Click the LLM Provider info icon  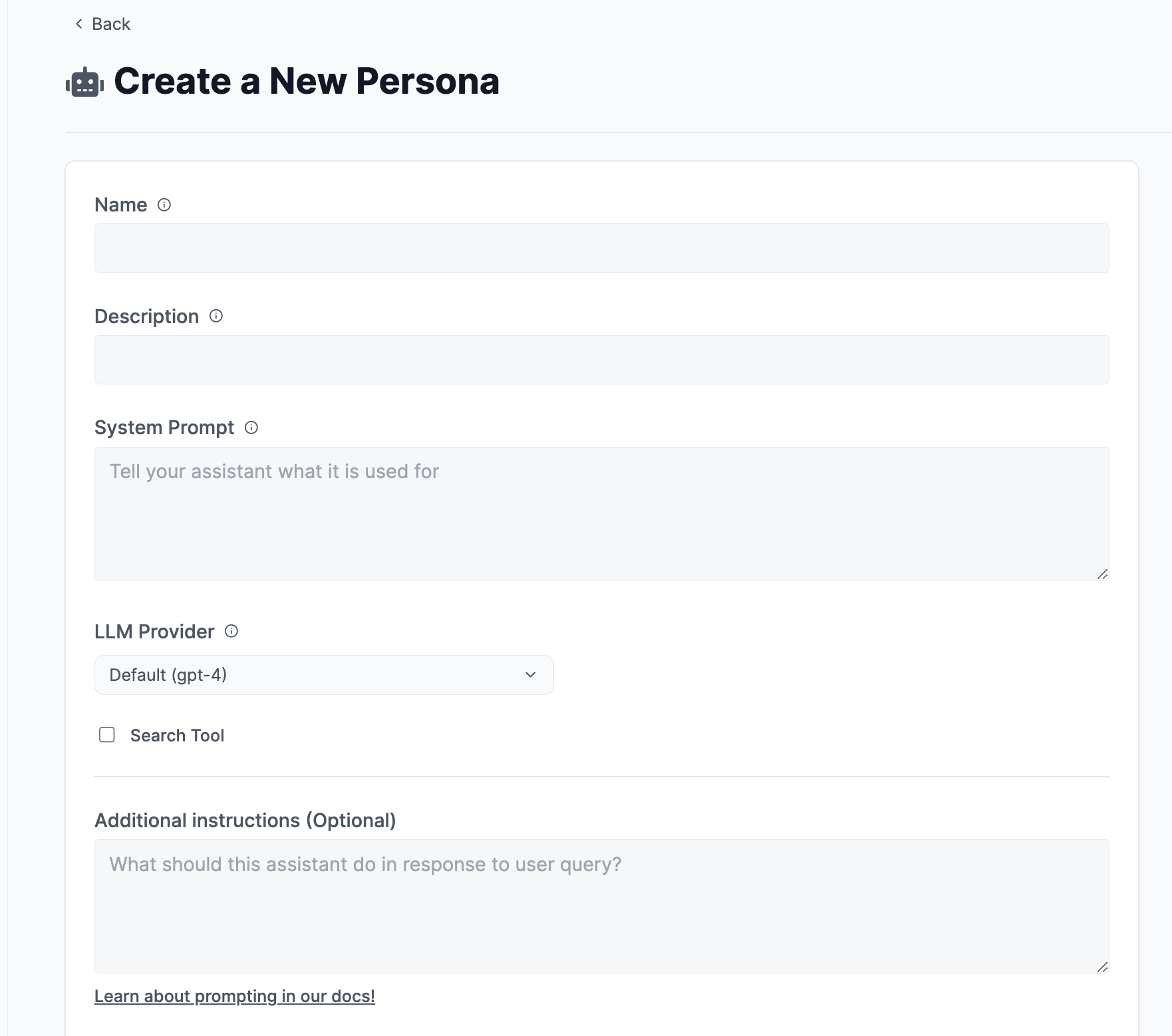pyautogui.click(x=231, y=632)
